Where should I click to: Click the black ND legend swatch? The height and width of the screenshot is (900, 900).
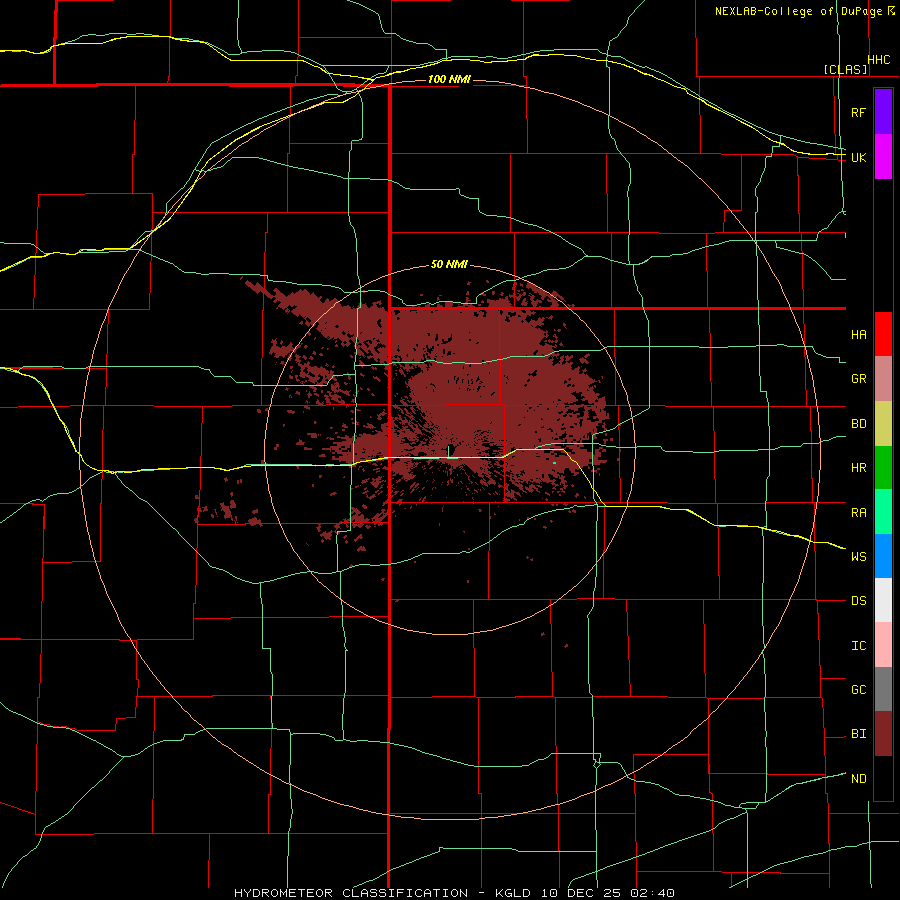(x=883, y=778)
